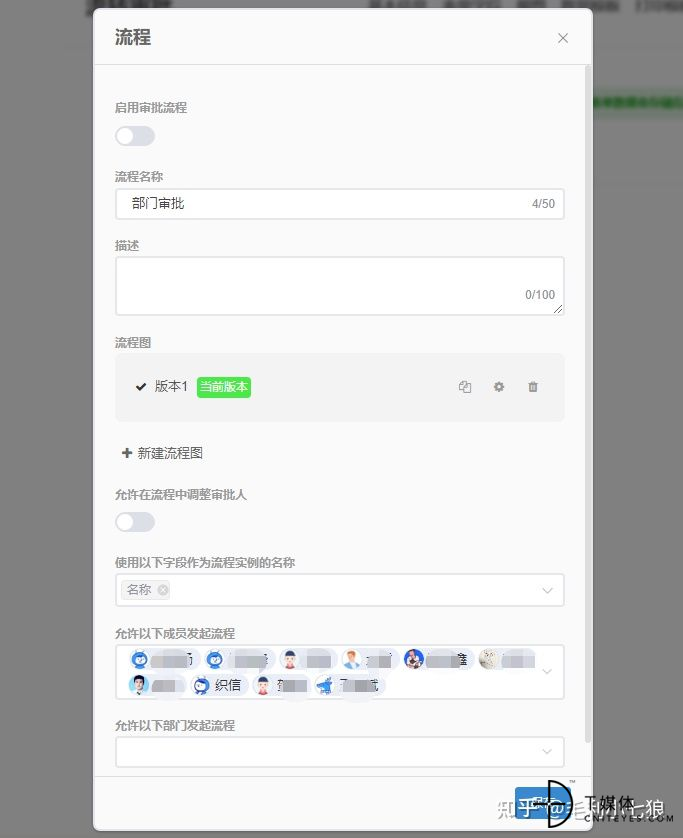
Task: Select the 版本1 flowchart row
Action: pyautogui.click(x=340, y=387)
